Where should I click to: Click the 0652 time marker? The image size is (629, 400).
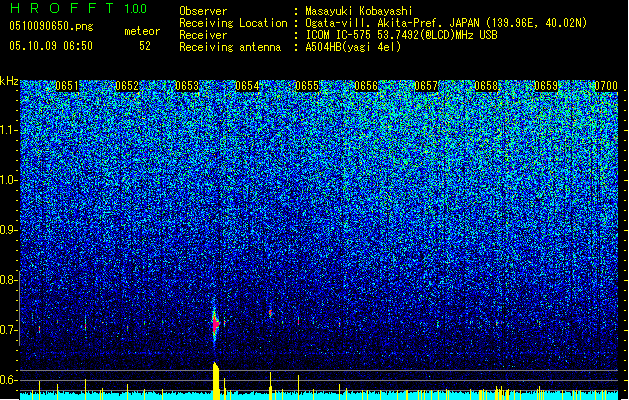(127, 86)
